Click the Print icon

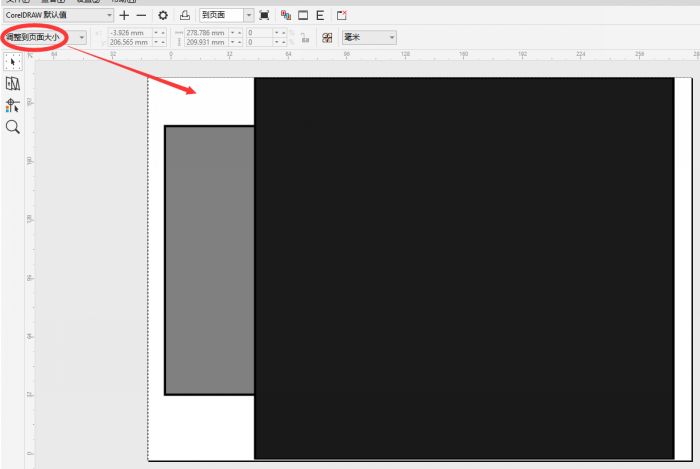pyautogui.click(x=184, y=16)
